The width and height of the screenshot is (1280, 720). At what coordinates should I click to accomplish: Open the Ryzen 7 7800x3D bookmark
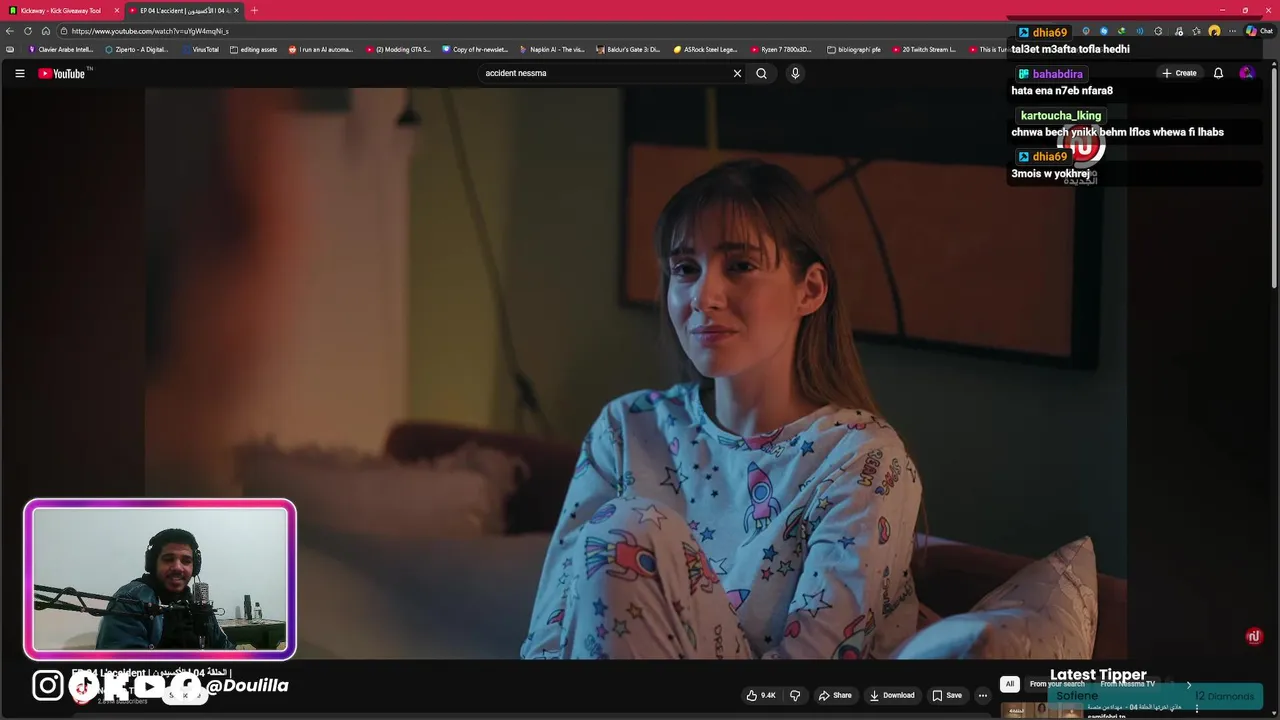tap(781, 49)
